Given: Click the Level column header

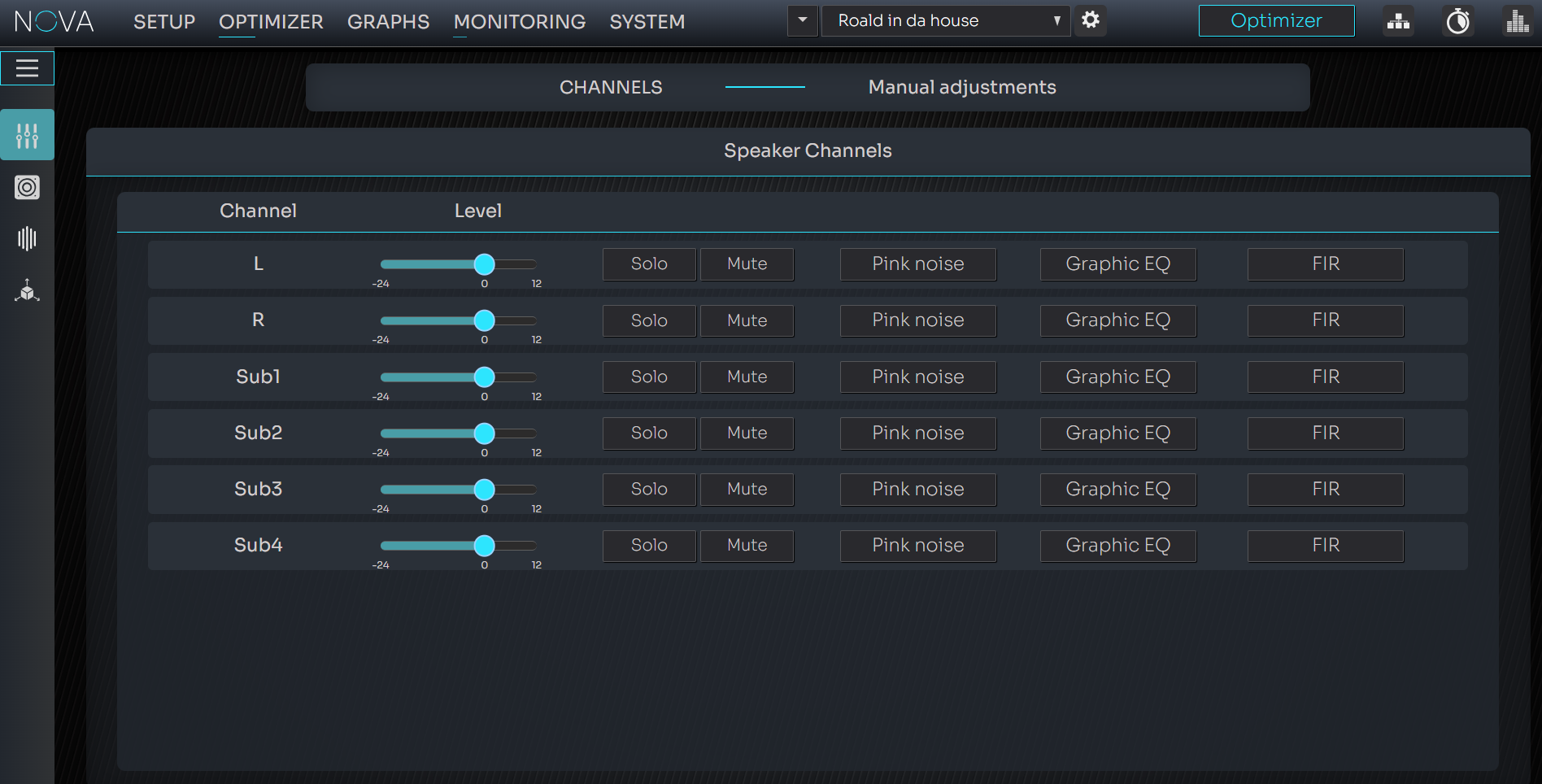Looking at the screenshot, I should point(478,211).
